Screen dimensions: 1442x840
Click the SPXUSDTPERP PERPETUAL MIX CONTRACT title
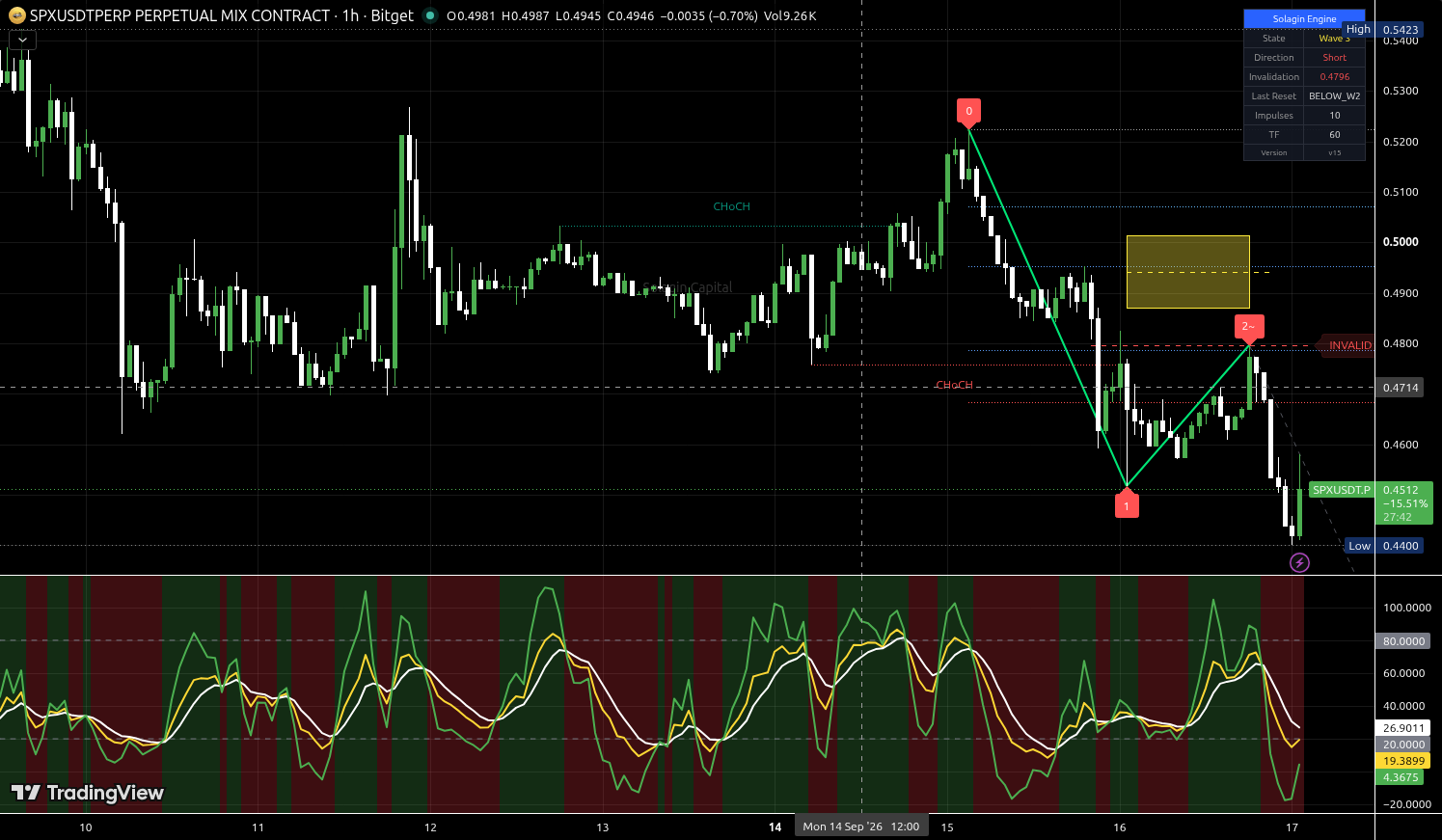(179, 15)
